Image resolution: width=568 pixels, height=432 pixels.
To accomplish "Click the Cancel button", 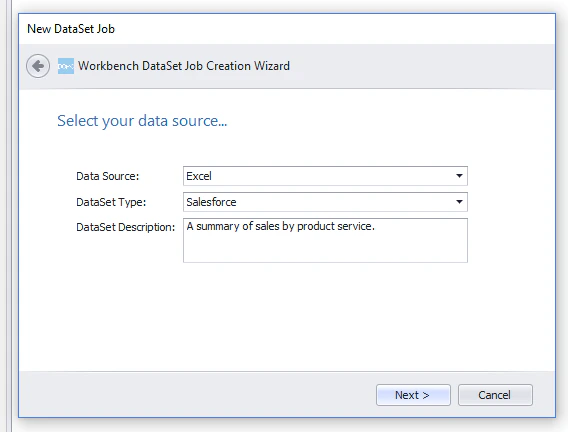I will (x=495, y=395).
